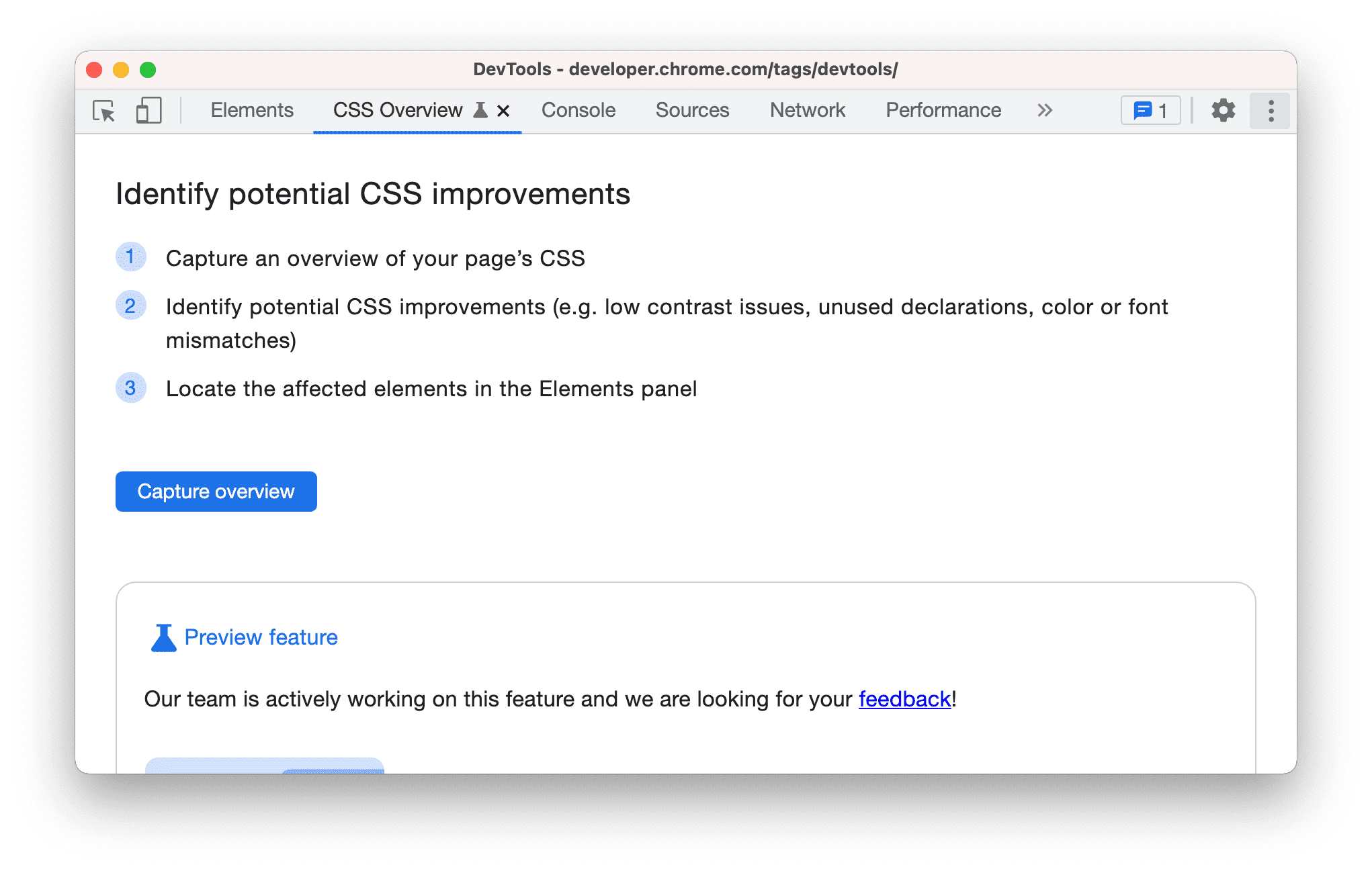
Task: Select the Performance panel tab
Action: pyautogui.click(x=944, y=110)
